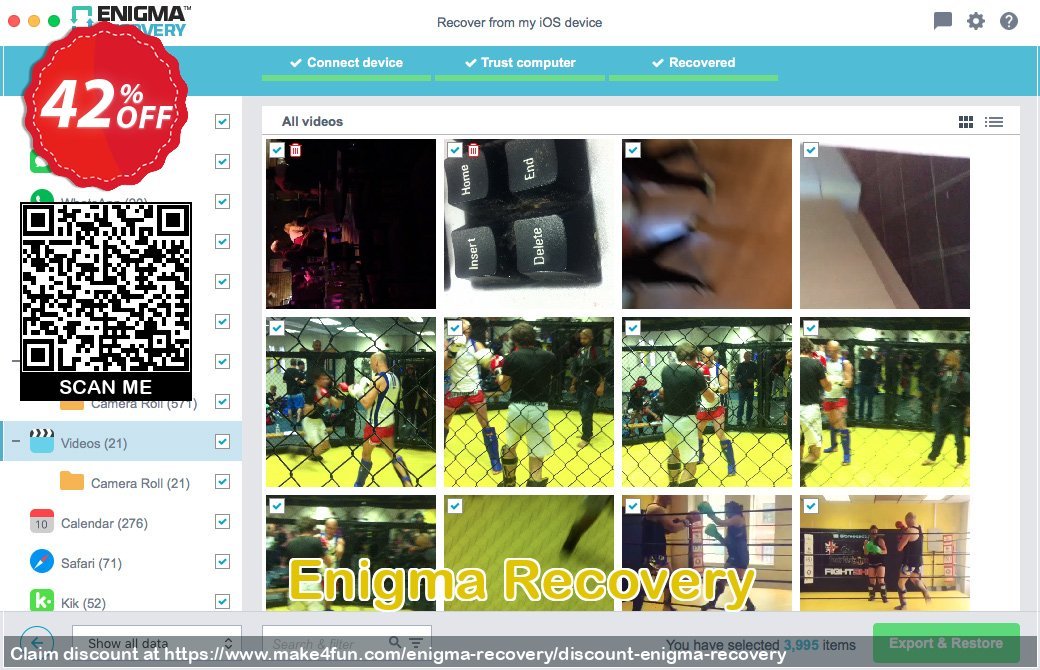Focus the Search & Filter field

(347, 642)
